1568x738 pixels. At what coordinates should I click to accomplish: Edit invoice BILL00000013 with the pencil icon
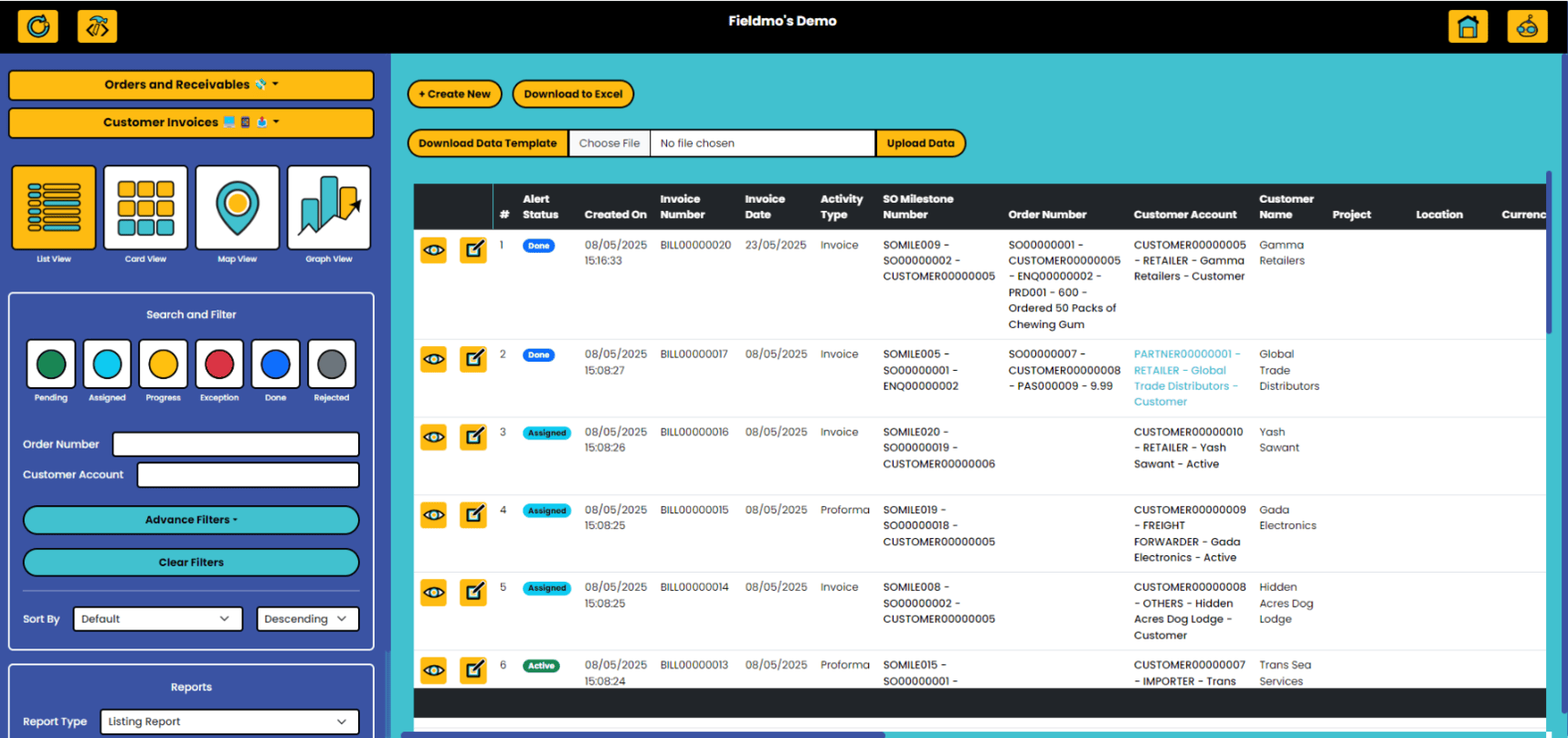pos(473,669)
